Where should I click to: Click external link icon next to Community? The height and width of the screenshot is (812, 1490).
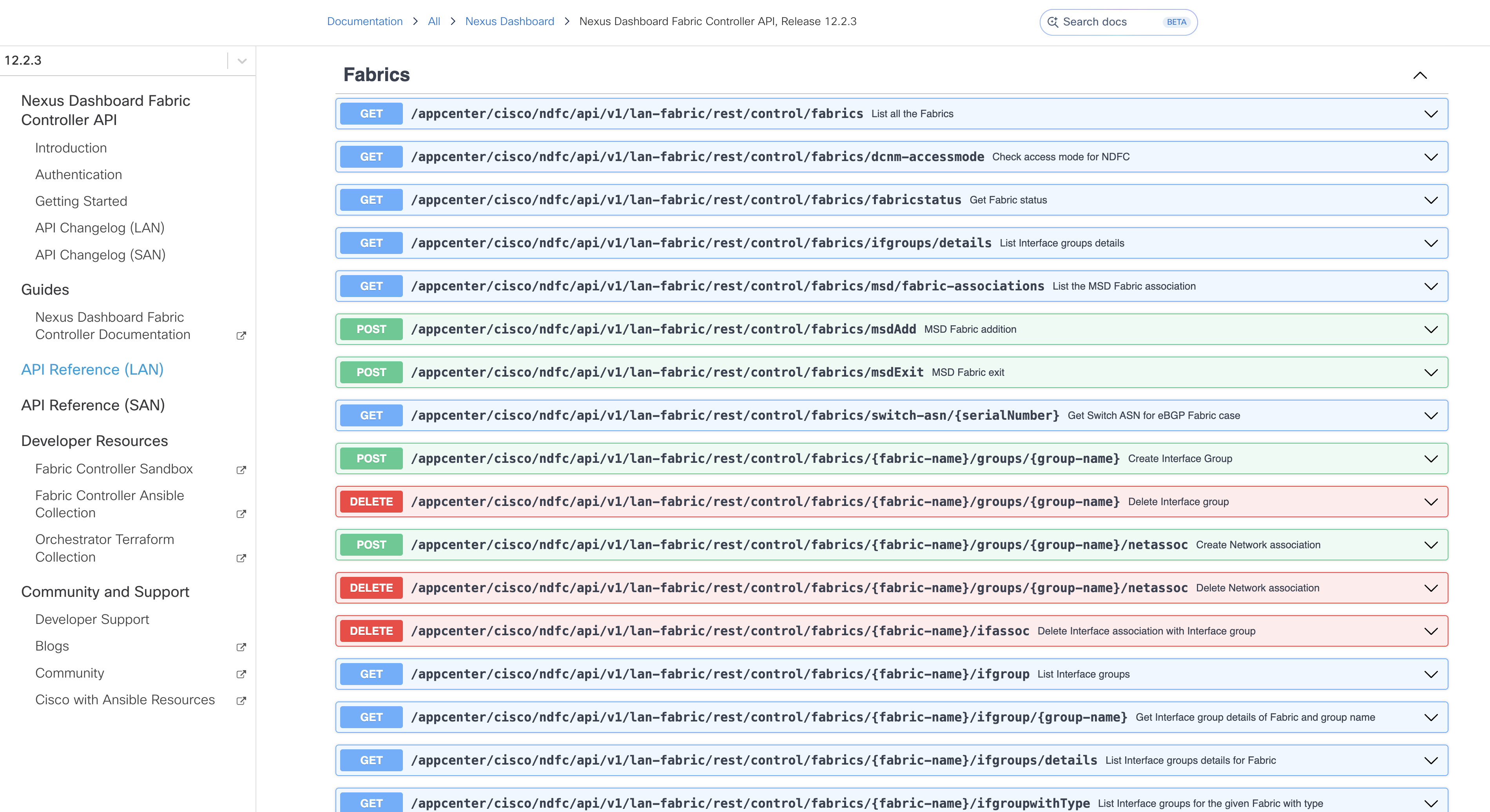pyautogui.click(x=241, y=674)
